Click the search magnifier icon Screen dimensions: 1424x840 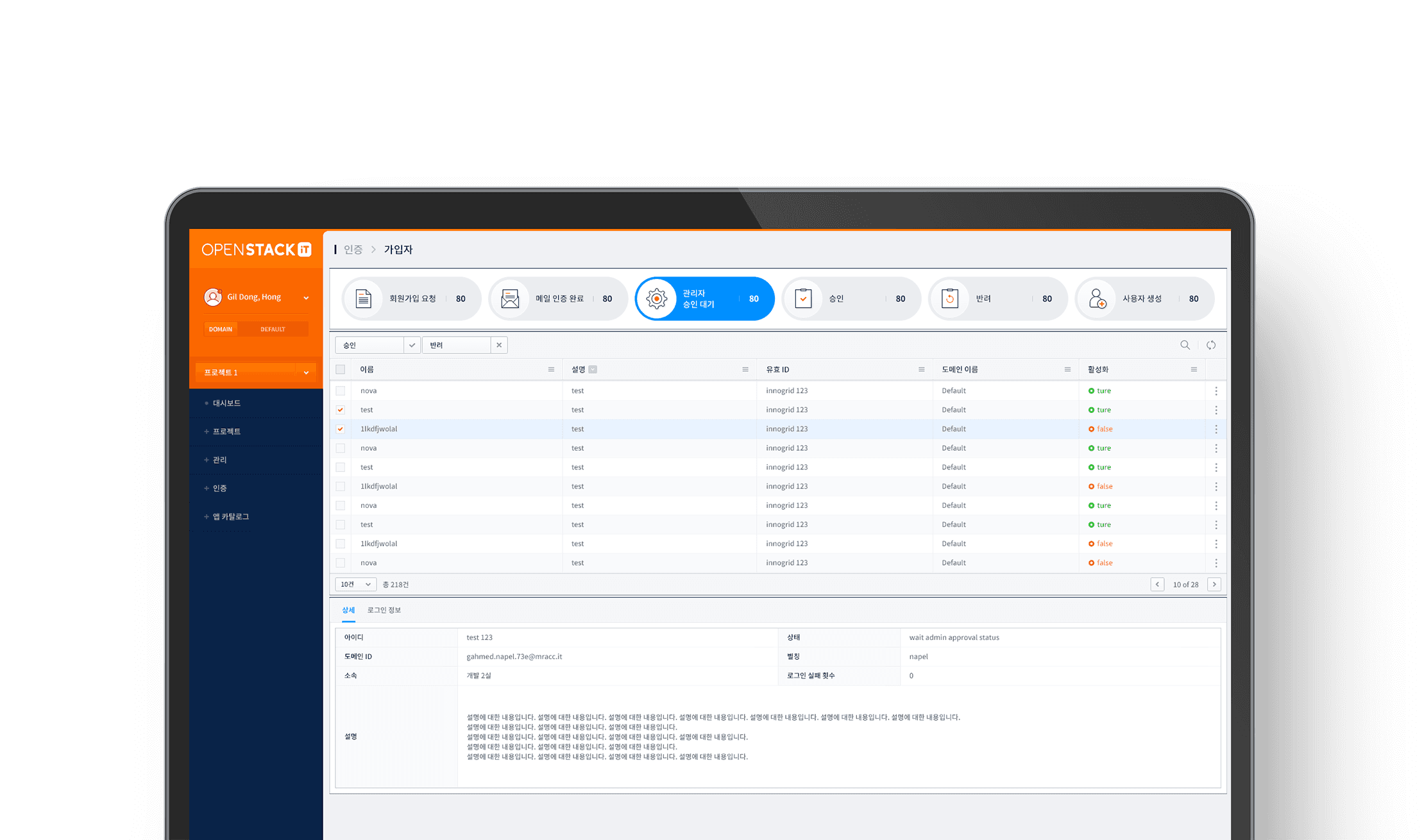(1185, 345)
